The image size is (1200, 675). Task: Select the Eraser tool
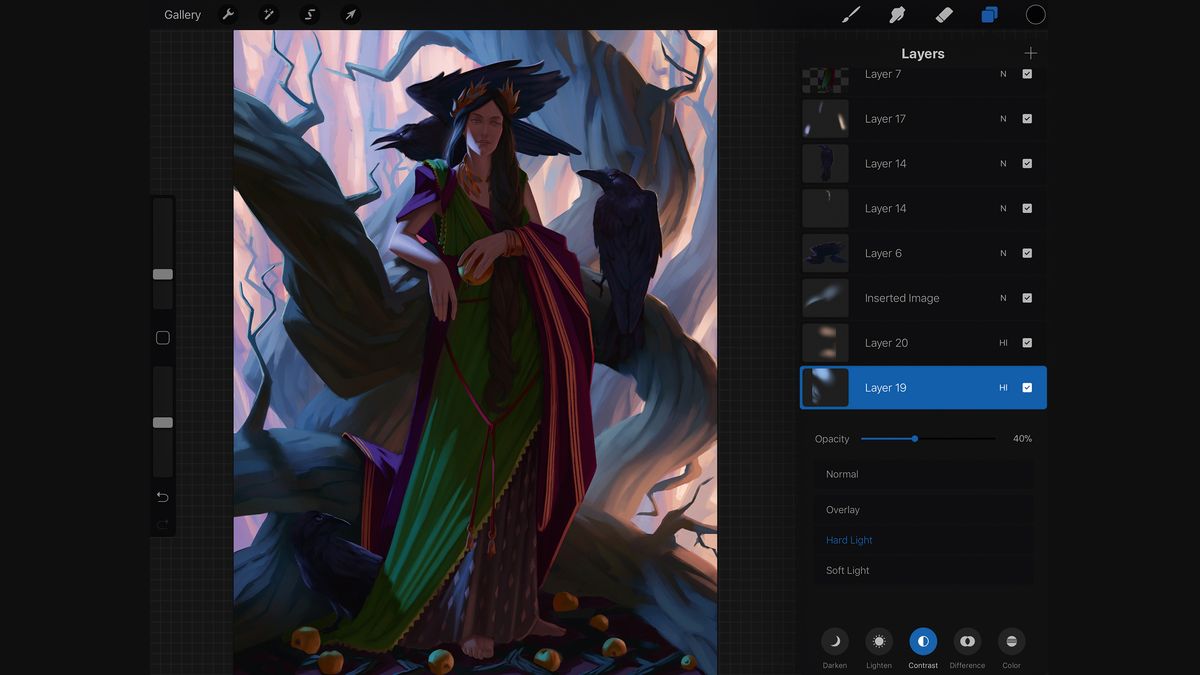[941, 14]
